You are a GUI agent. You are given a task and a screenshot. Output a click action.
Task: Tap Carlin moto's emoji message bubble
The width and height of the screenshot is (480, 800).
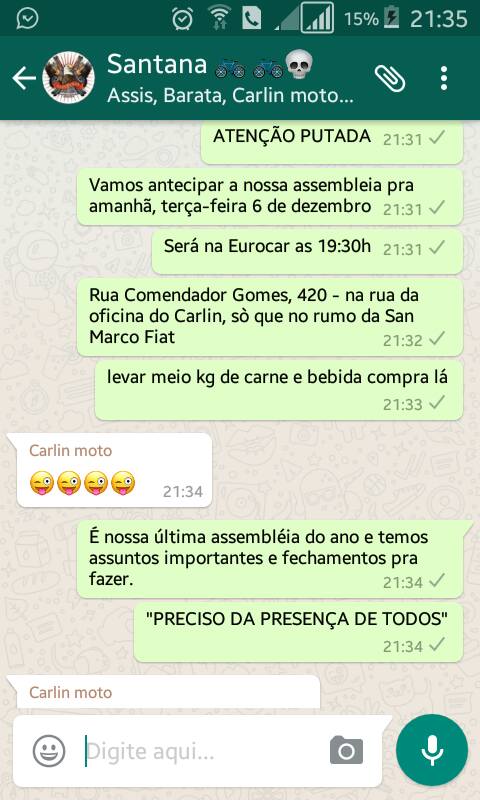pos(114,470)
